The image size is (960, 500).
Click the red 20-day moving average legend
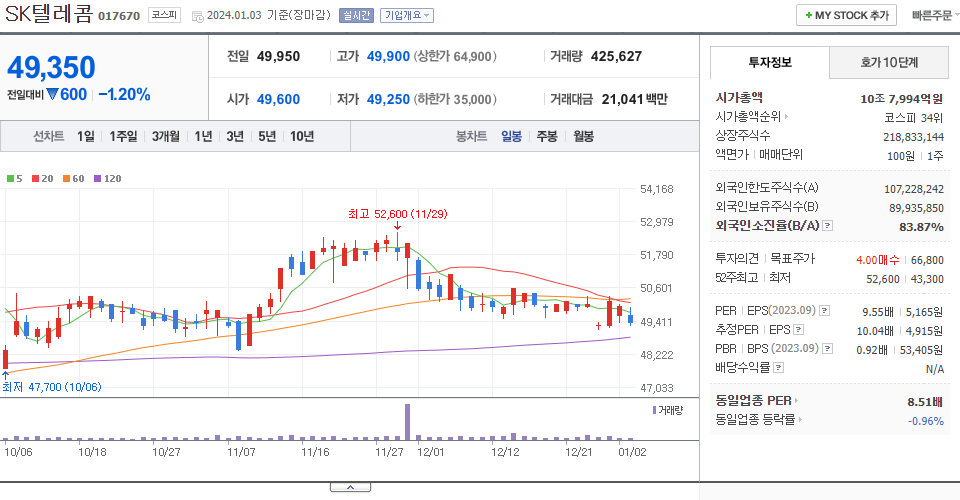coord(43,179)
